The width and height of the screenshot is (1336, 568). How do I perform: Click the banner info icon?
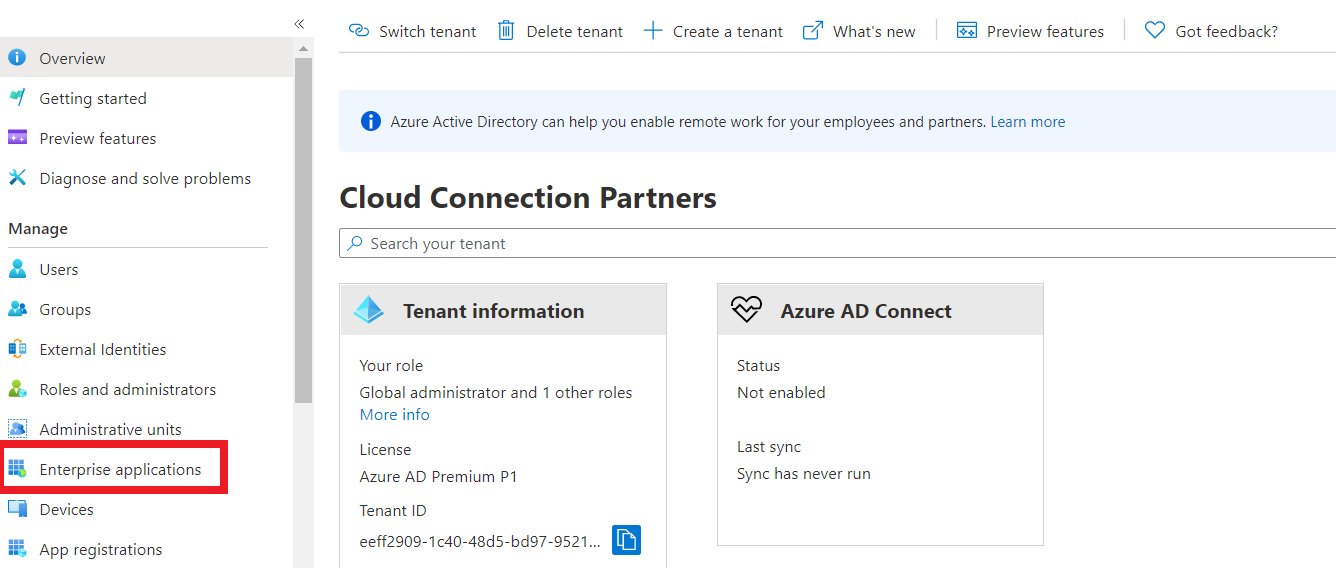tap(371, 122)
